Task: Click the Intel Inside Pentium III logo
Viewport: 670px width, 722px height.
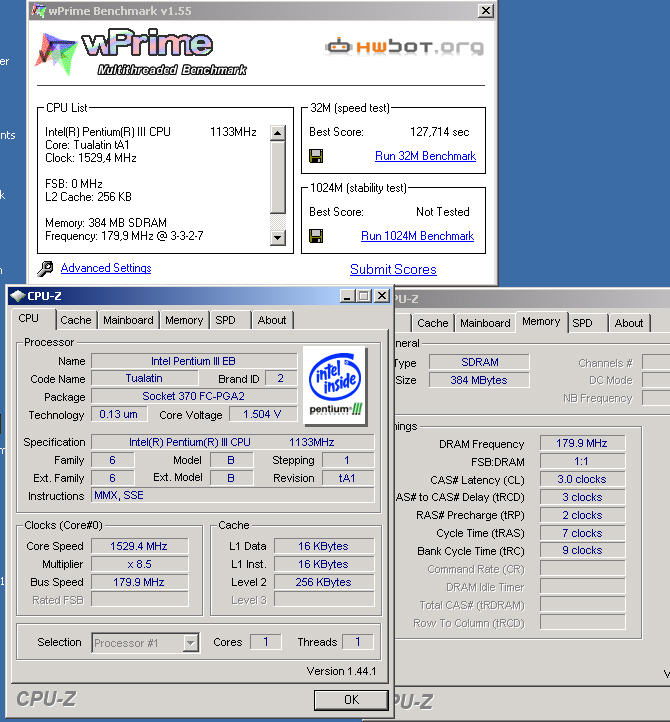Action: coord(335,385)
